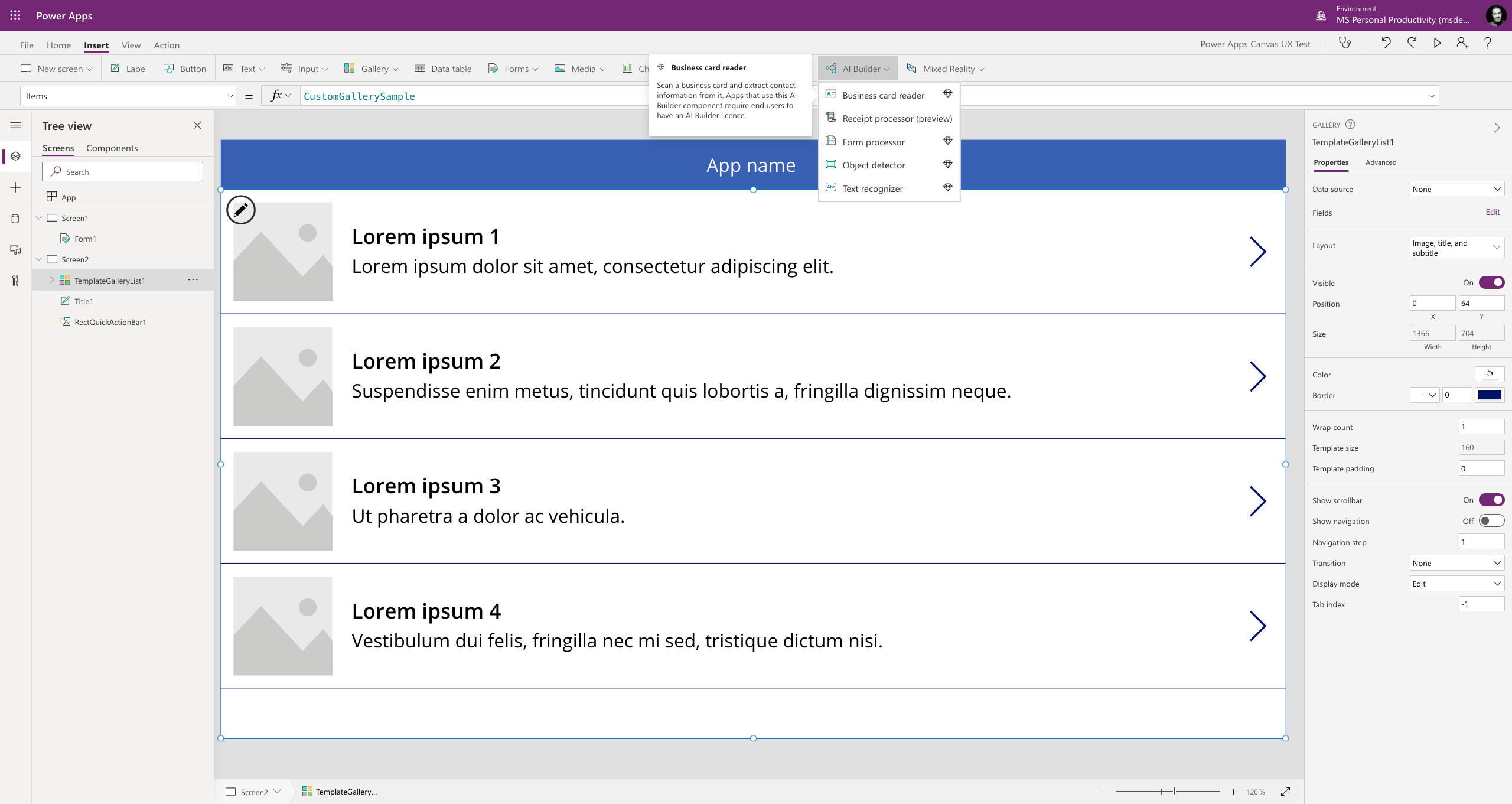Click Edit next to Fields

click(x=1493, y=211)
